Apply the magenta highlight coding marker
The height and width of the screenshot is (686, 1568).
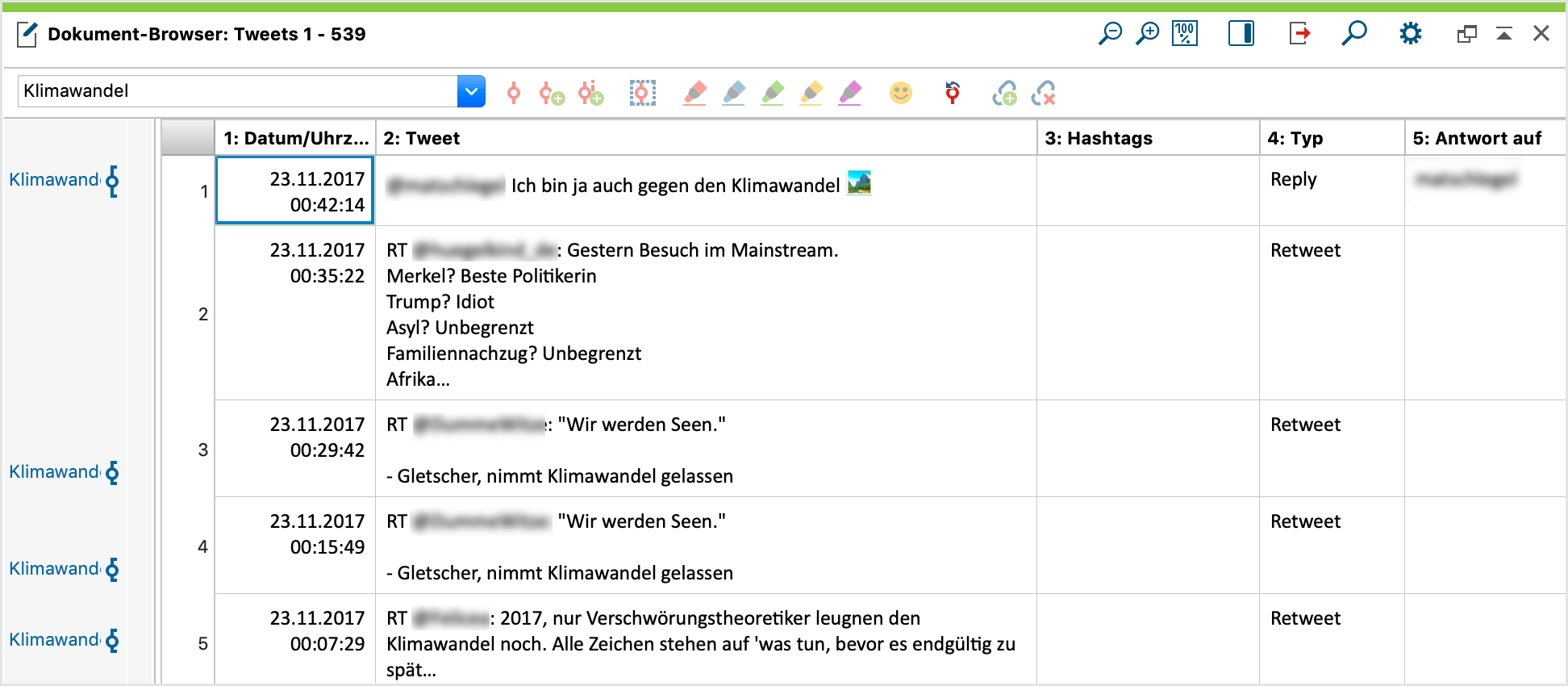[x=849, y=94]
